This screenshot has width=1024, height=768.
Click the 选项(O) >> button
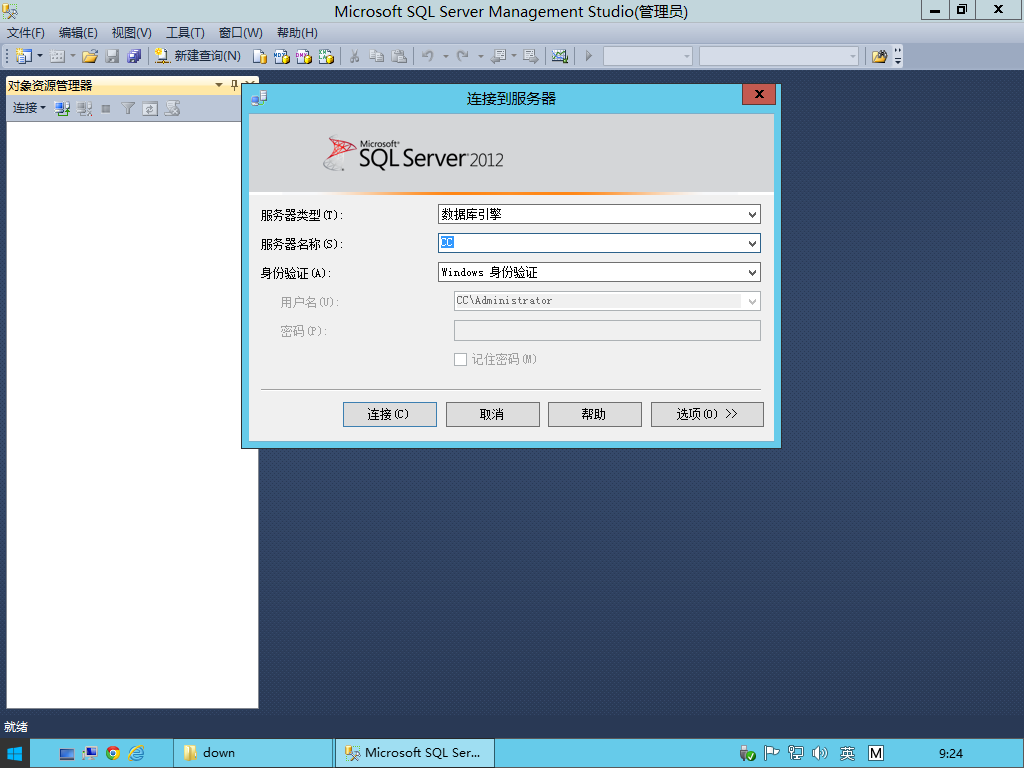click(707, 414)
